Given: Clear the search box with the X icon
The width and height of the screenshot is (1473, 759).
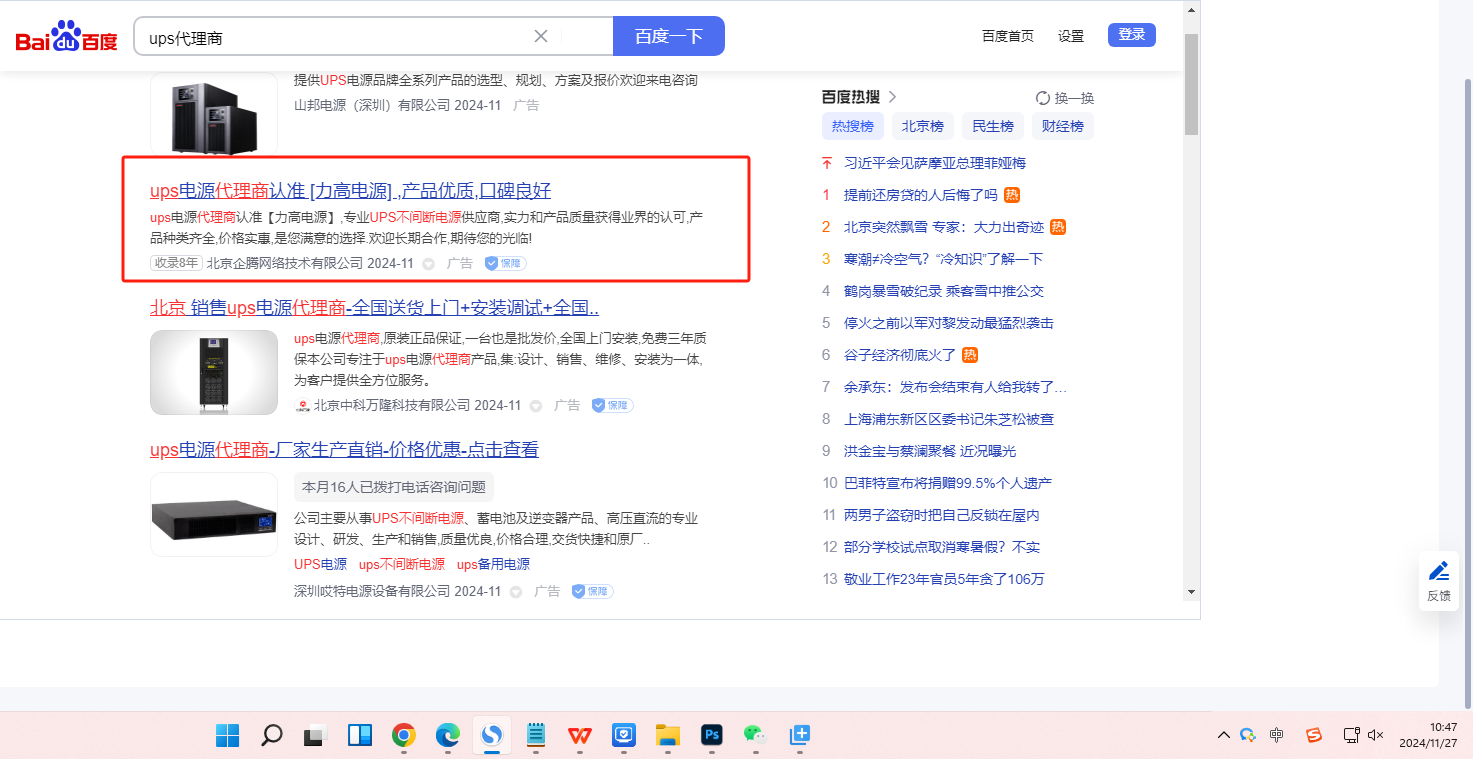Looking at the screenshot, I should [x=541, y=36].
